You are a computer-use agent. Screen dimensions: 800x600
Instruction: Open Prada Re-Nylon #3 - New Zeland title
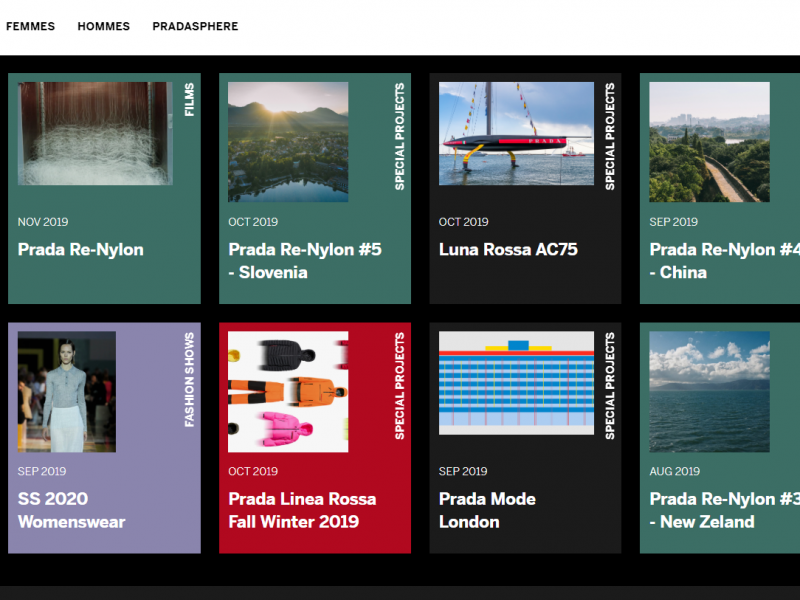coord(724,510)
